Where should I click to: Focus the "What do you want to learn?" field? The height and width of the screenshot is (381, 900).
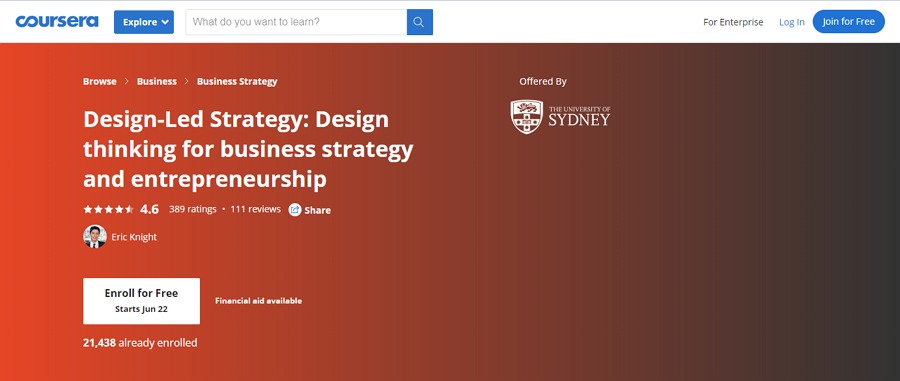296,22
